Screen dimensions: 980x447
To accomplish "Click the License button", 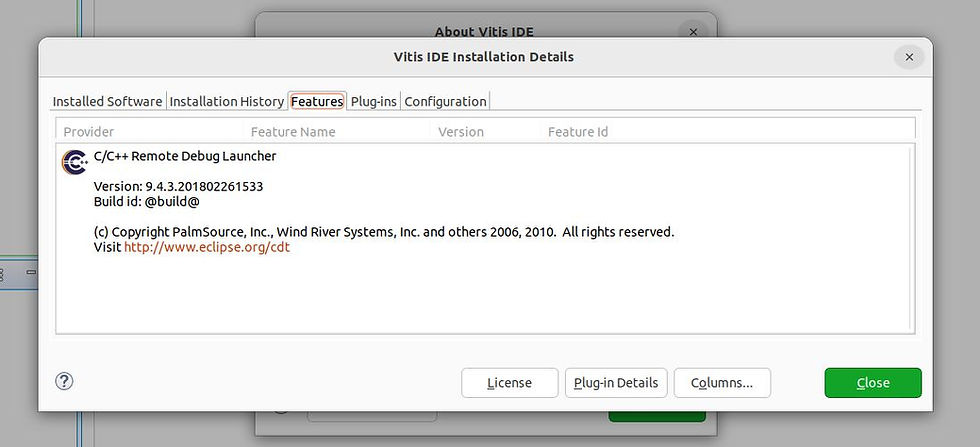I will tap(509, 383).
